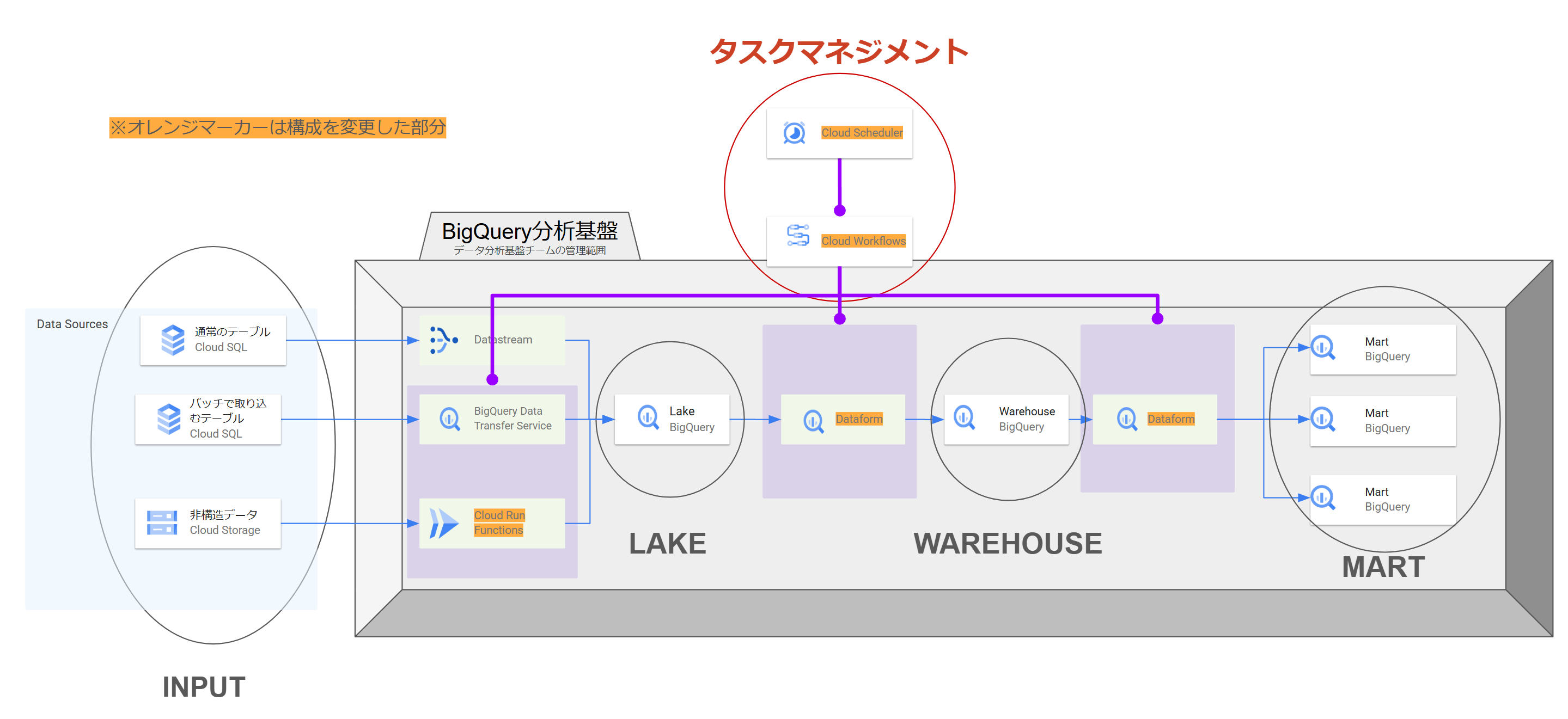Screen dimensions: 1568x719
Task: Click the Warehouse BigQuery icon
Action: click(964, 418)
